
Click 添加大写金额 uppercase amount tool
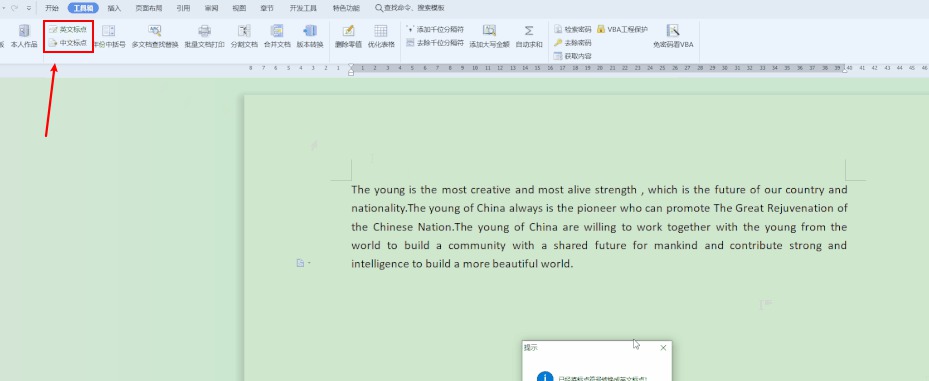coord(489,36)
